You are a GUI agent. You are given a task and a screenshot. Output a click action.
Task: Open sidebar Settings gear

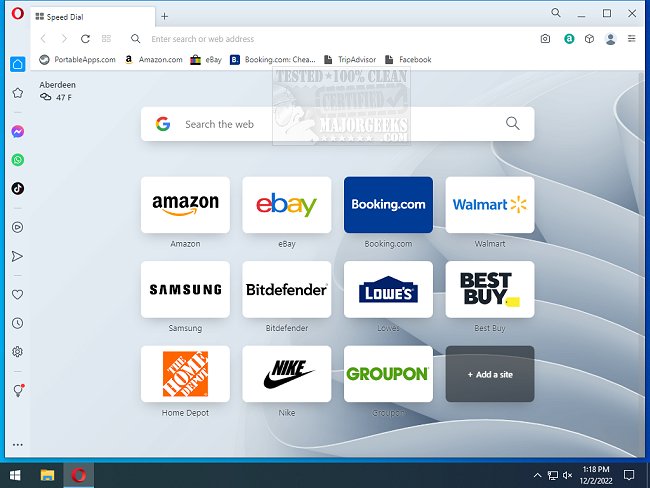tap(17, 352)
